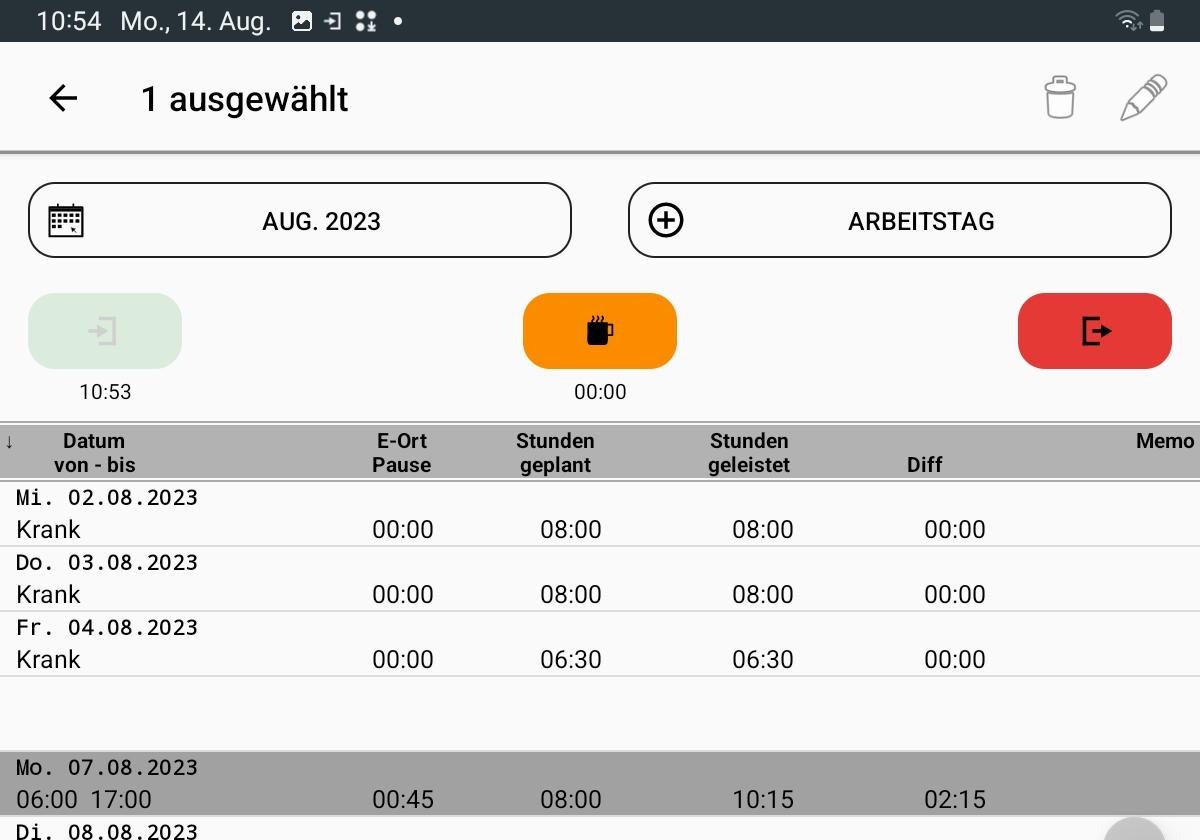The image size is (1200, 840).
Task: Click the Diff column header
Action: tap(925, 464)
